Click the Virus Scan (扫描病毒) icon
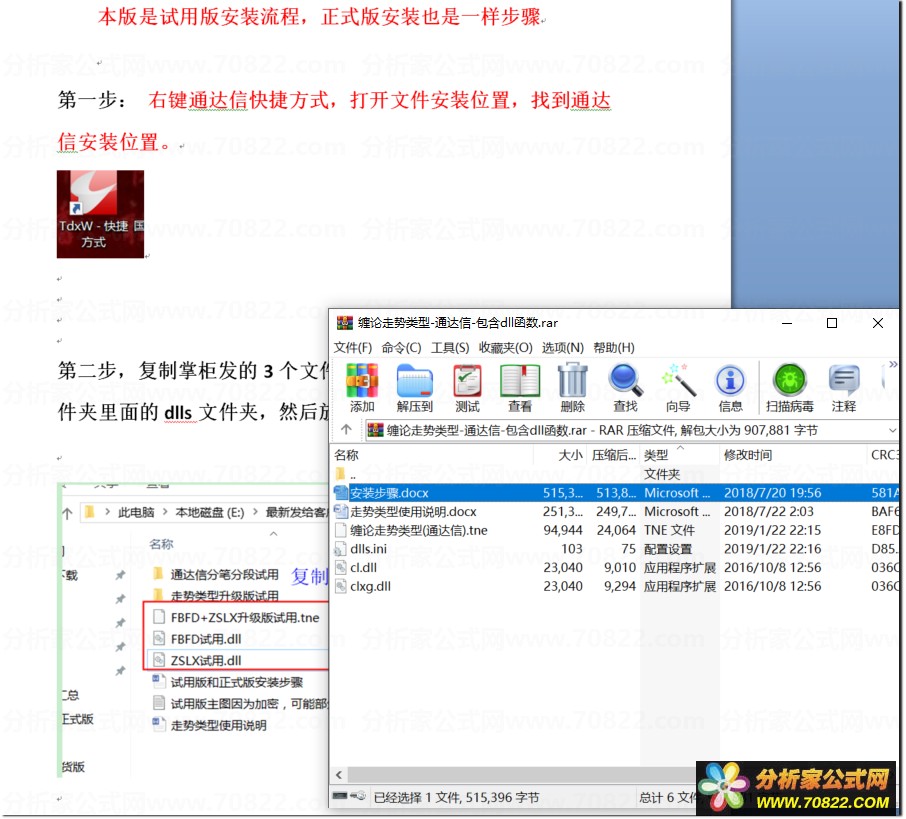The width and height of the screenshot is (906, 819). [x=789, y=388]
